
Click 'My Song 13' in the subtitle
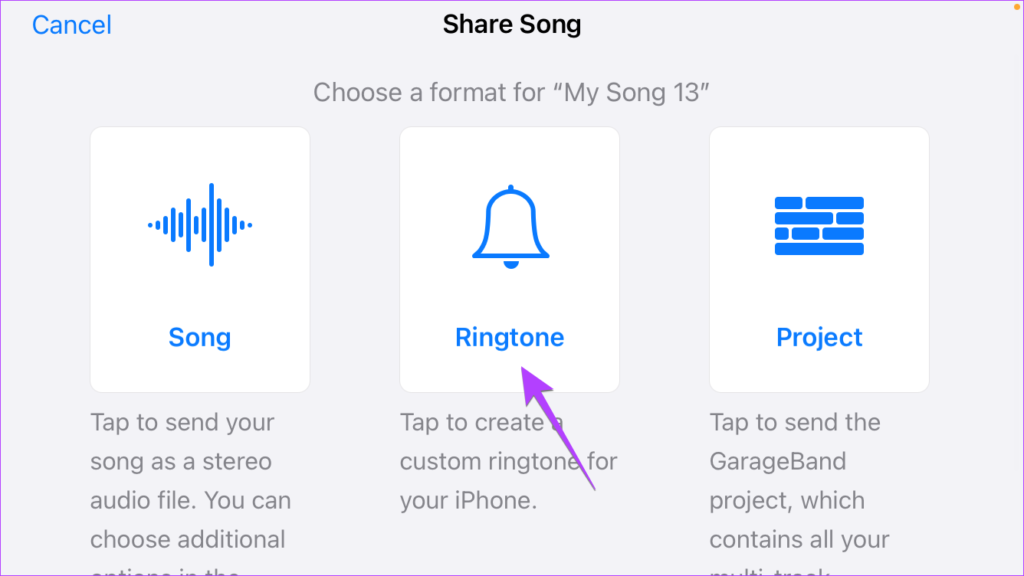tap(631, 92)
